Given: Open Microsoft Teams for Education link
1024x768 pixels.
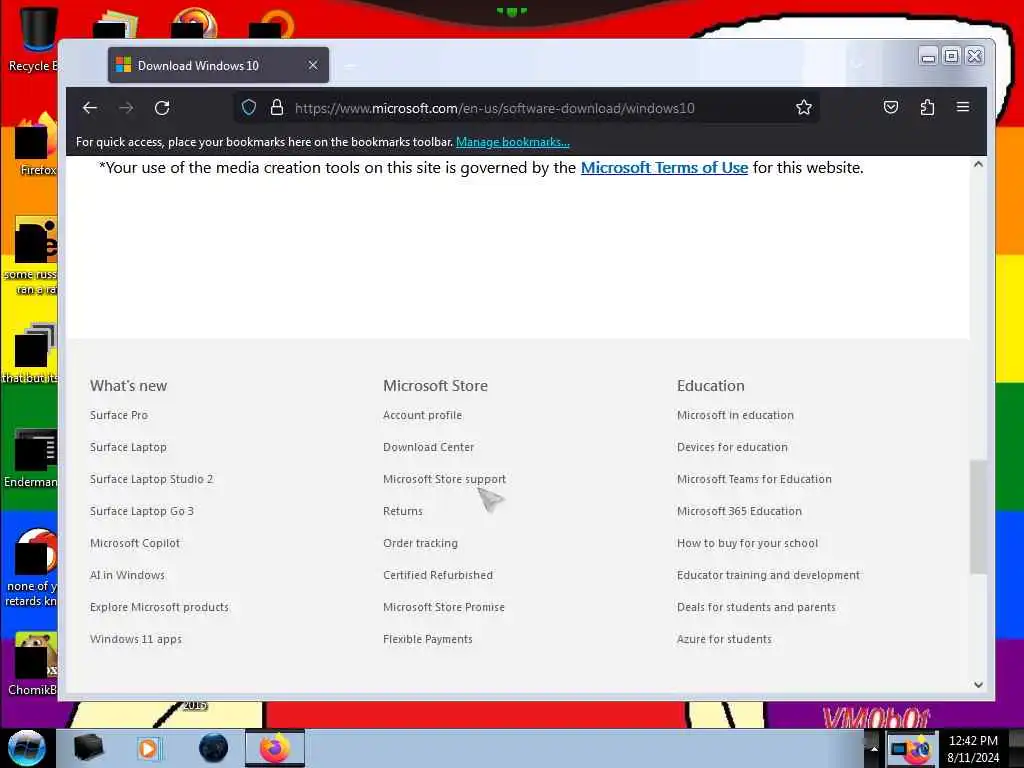Looking at the screenshot, I should [x=754, y=479].
